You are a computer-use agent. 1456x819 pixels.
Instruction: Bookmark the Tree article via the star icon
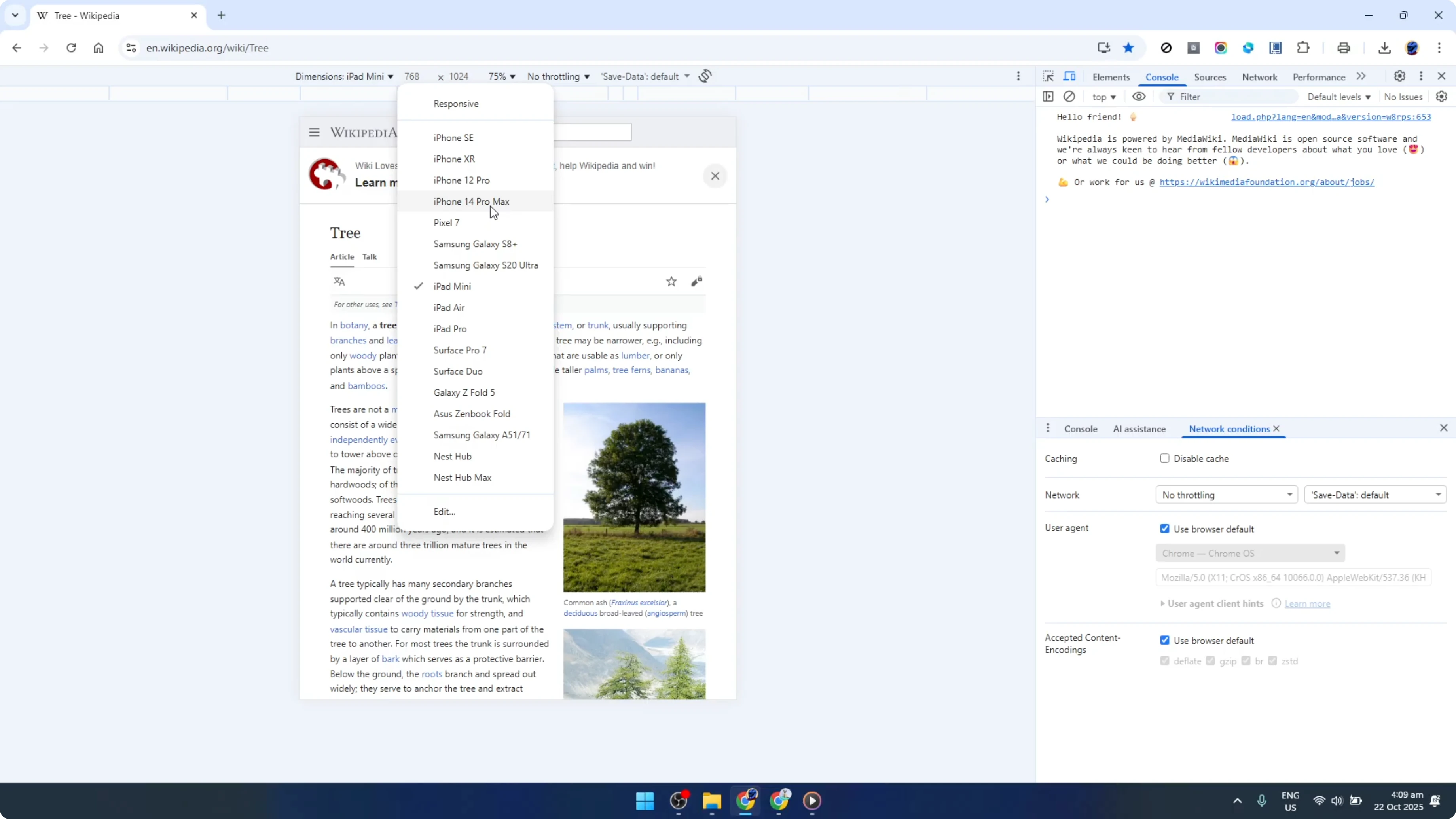(x=671, y=281)
